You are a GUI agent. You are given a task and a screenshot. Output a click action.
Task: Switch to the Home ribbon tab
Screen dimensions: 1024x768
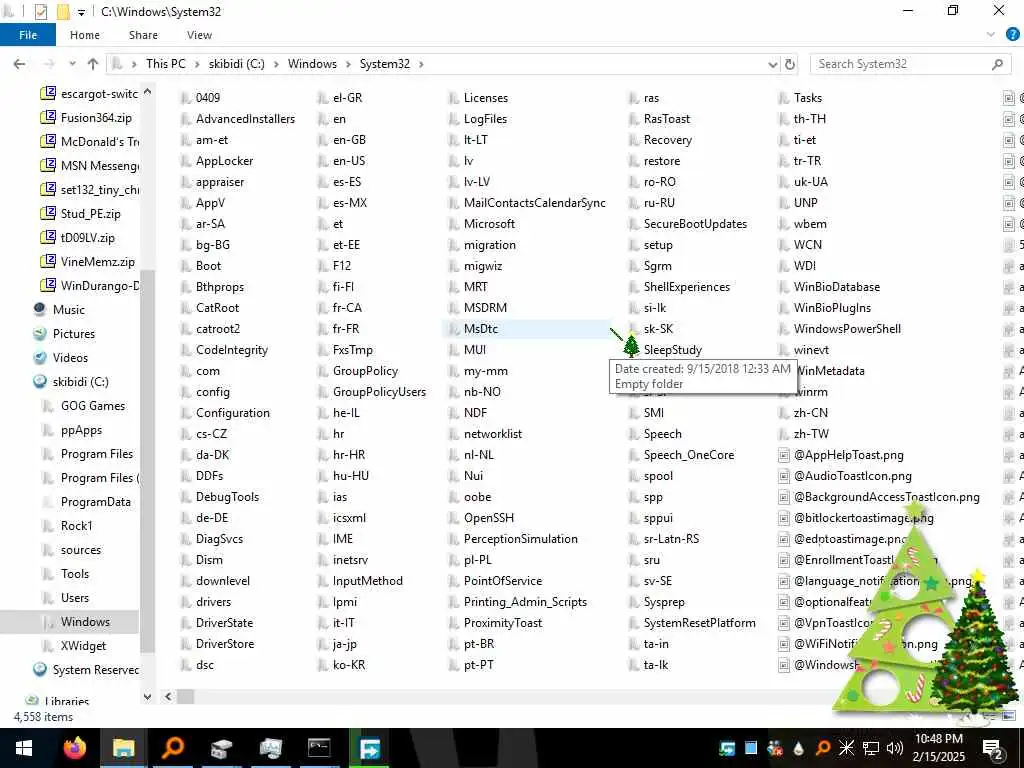click(x=85, y=35)
